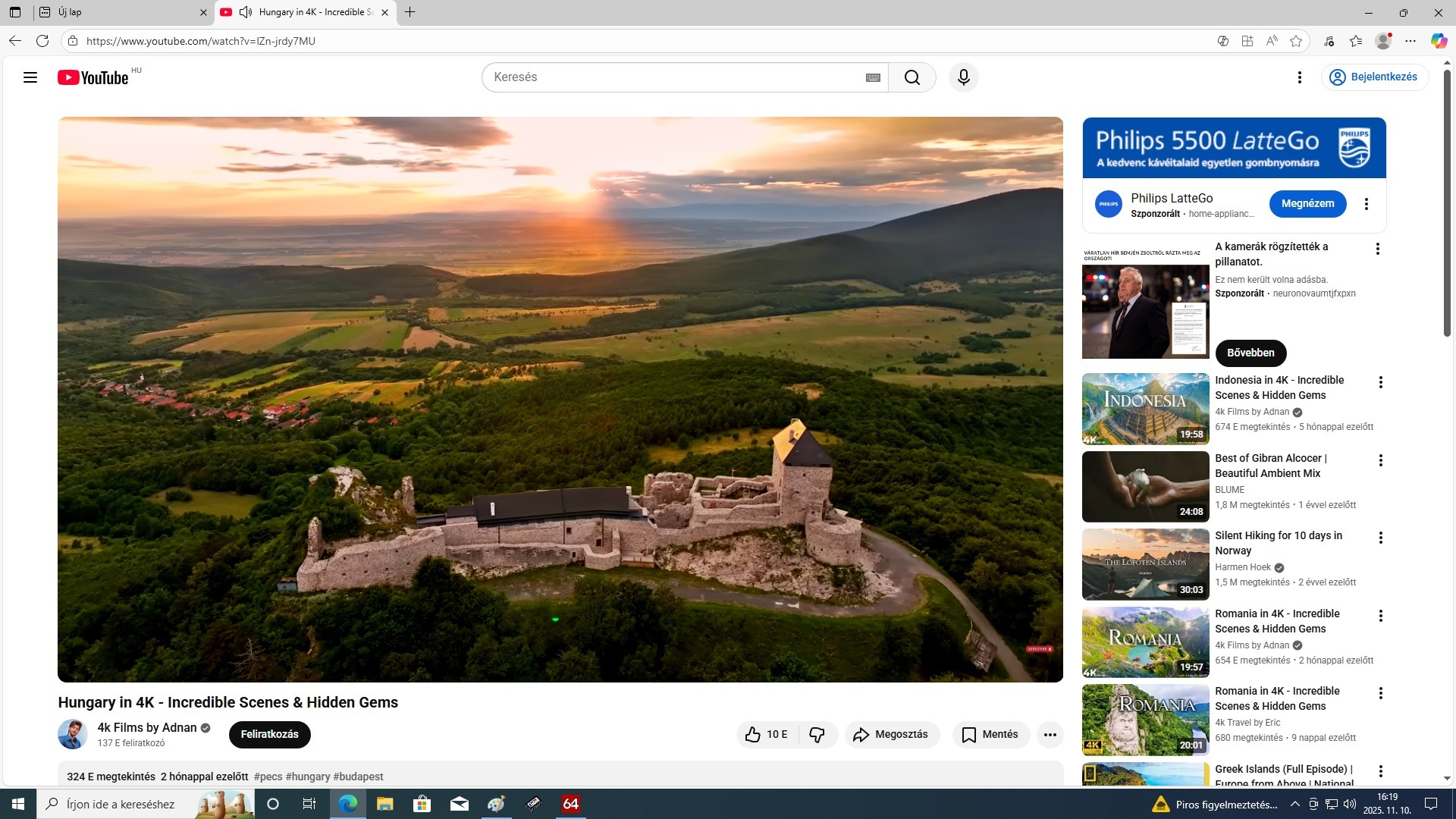Open a new browser tab with plus
This screenshot has height=819, width=1456.
(x=410, y=12)
